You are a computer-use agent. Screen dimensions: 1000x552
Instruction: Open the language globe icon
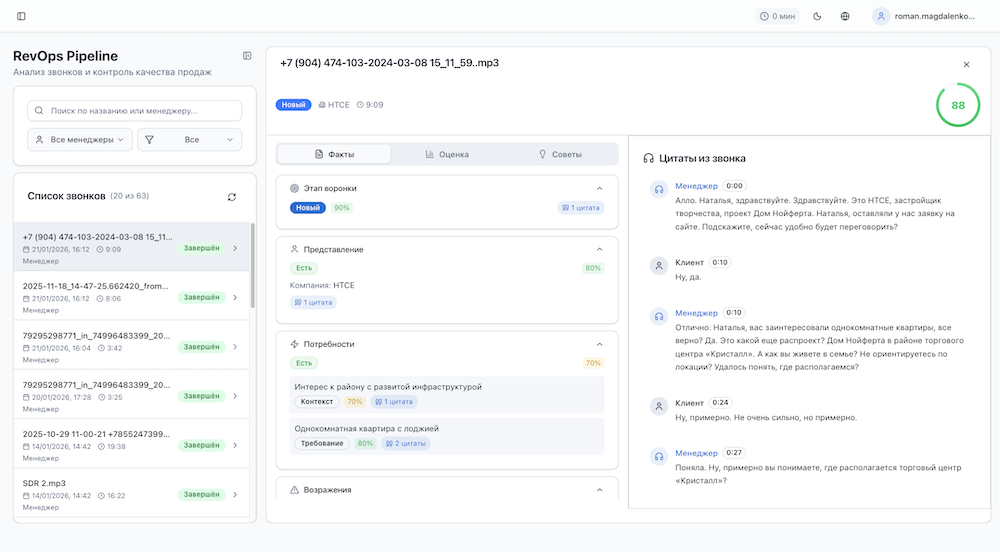845,16
